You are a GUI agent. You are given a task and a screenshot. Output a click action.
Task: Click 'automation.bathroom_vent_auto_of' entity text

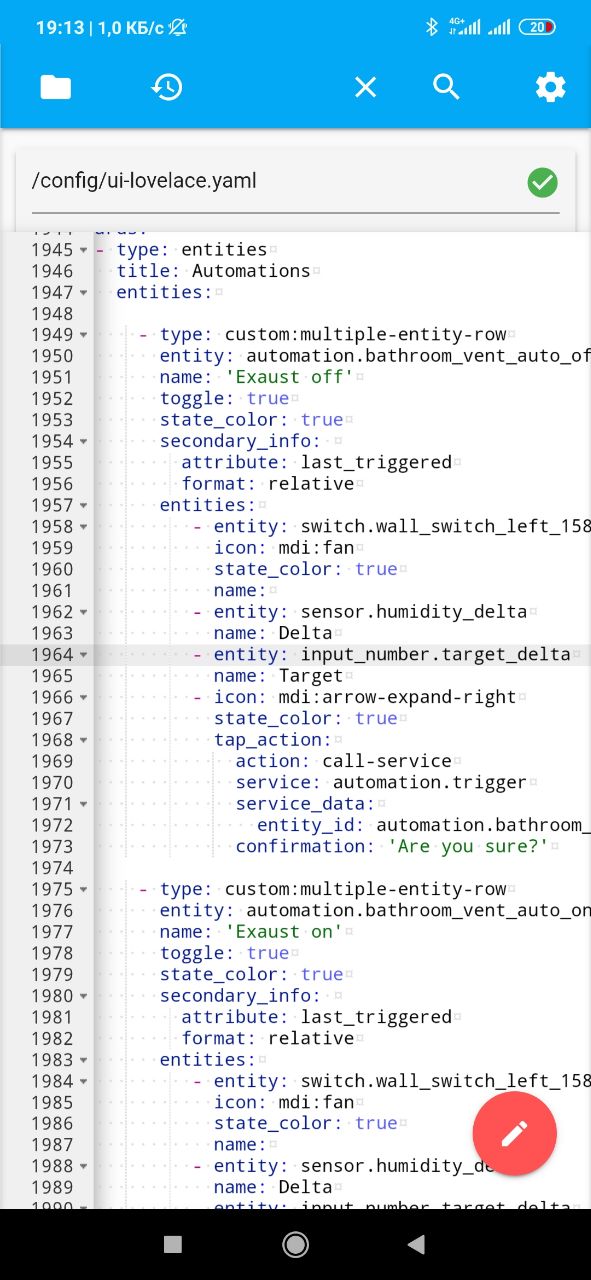point(418,356)
